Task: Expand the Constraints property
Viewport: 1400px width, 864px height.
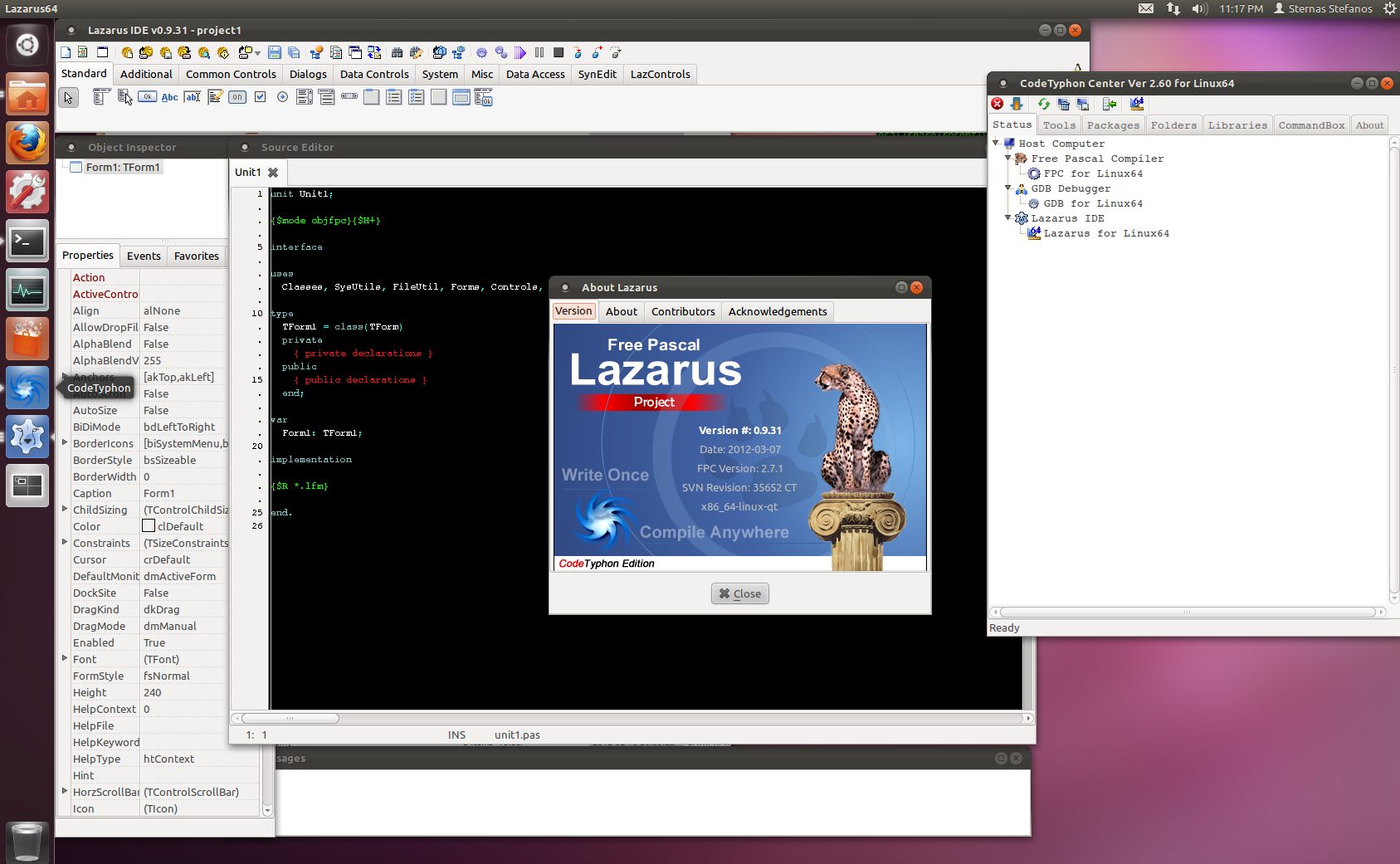Action: click(65, 542)
